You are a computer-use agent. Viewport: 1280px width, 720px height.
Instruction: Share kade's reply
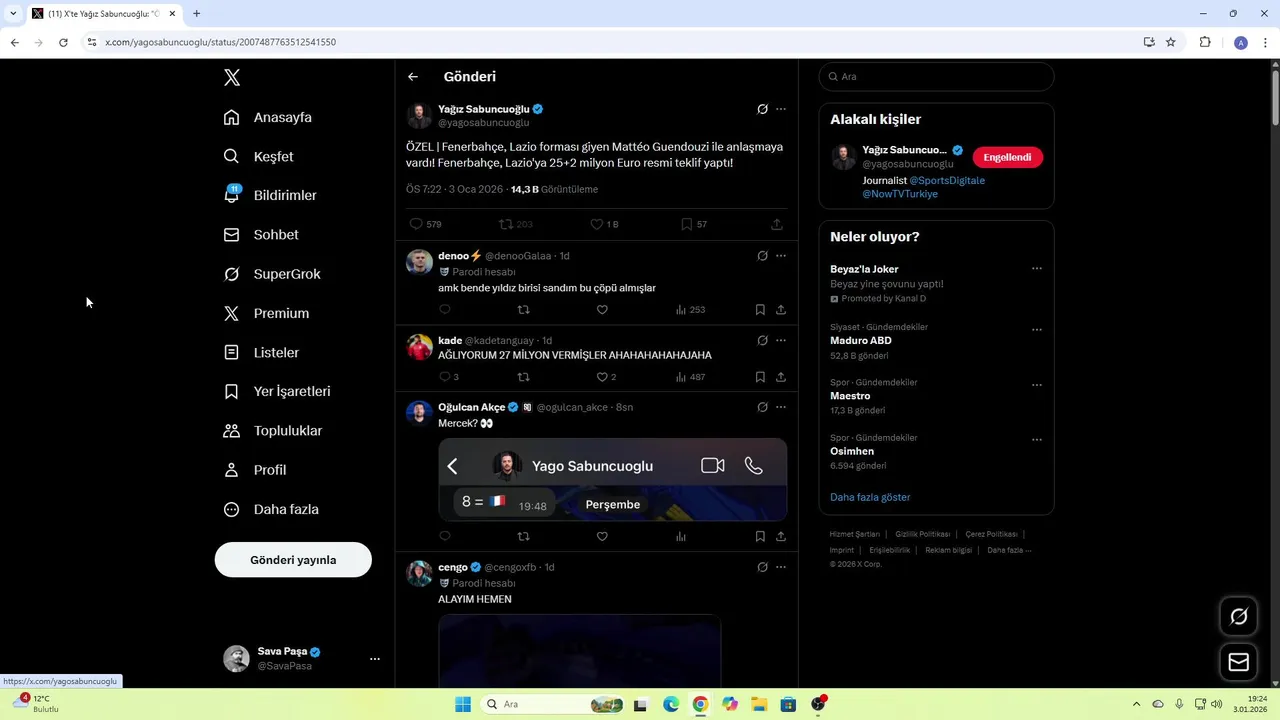pyautogui.click(x=781, y=377)
